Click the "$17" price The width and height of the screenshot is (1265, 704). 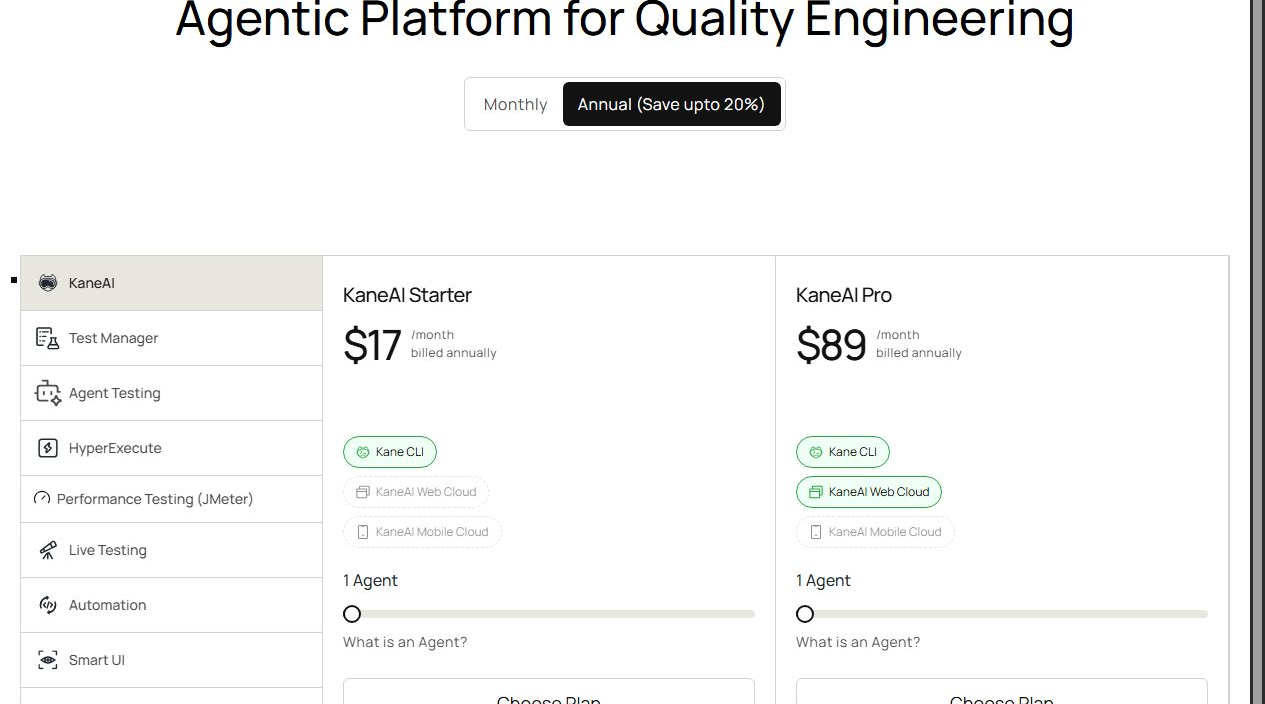(372, 345)
